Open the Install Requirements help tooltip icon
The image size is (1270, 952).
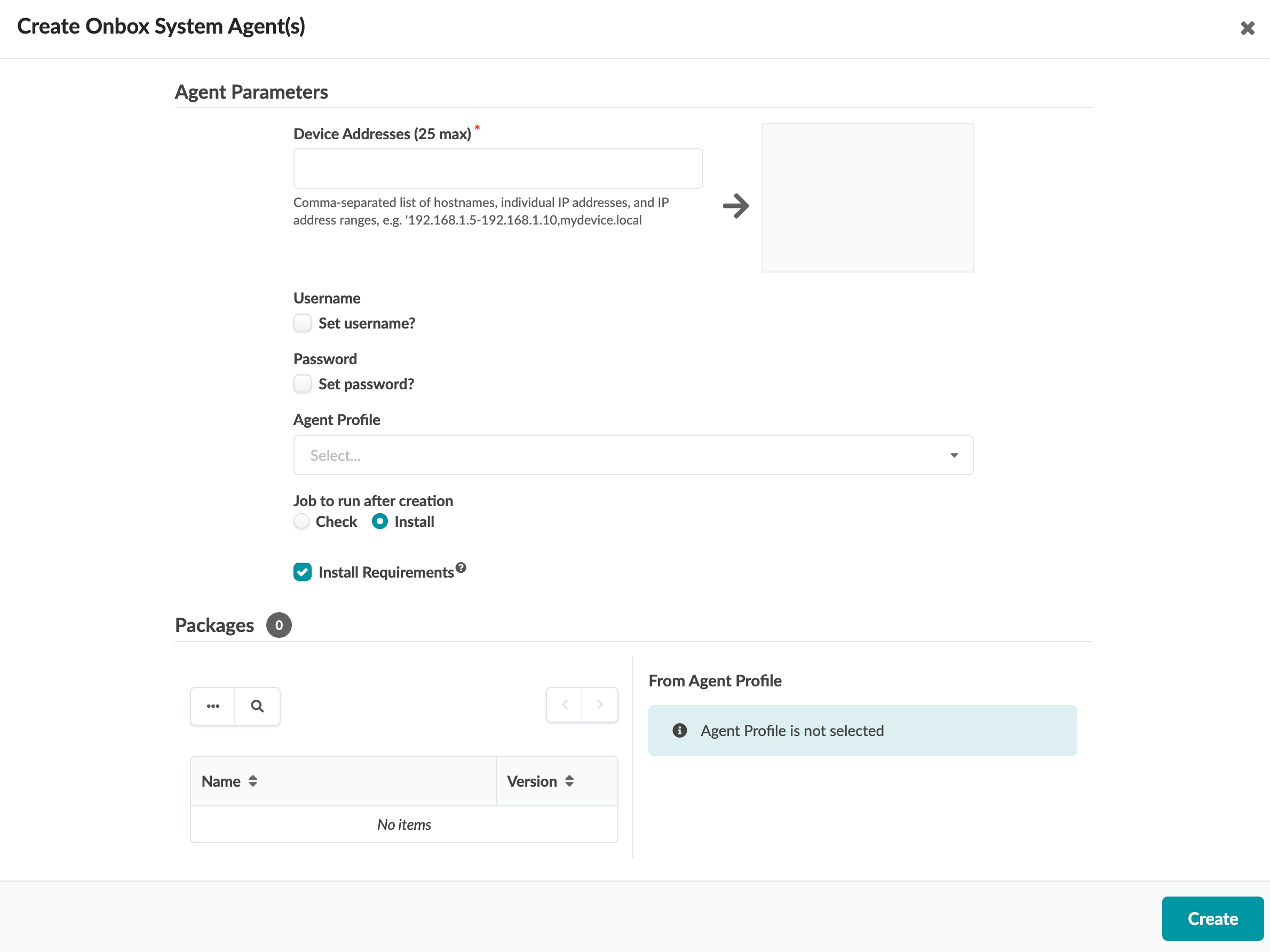click(461, 567)
